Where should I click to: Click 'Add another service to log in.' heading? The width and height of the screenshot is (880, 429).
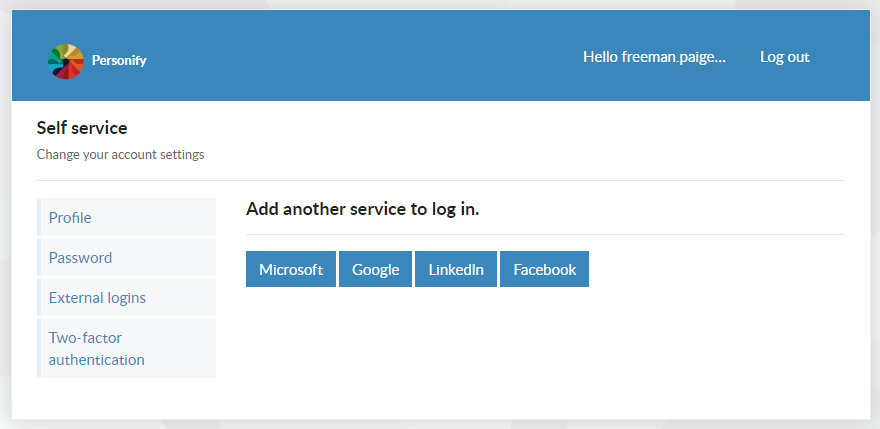363,209
